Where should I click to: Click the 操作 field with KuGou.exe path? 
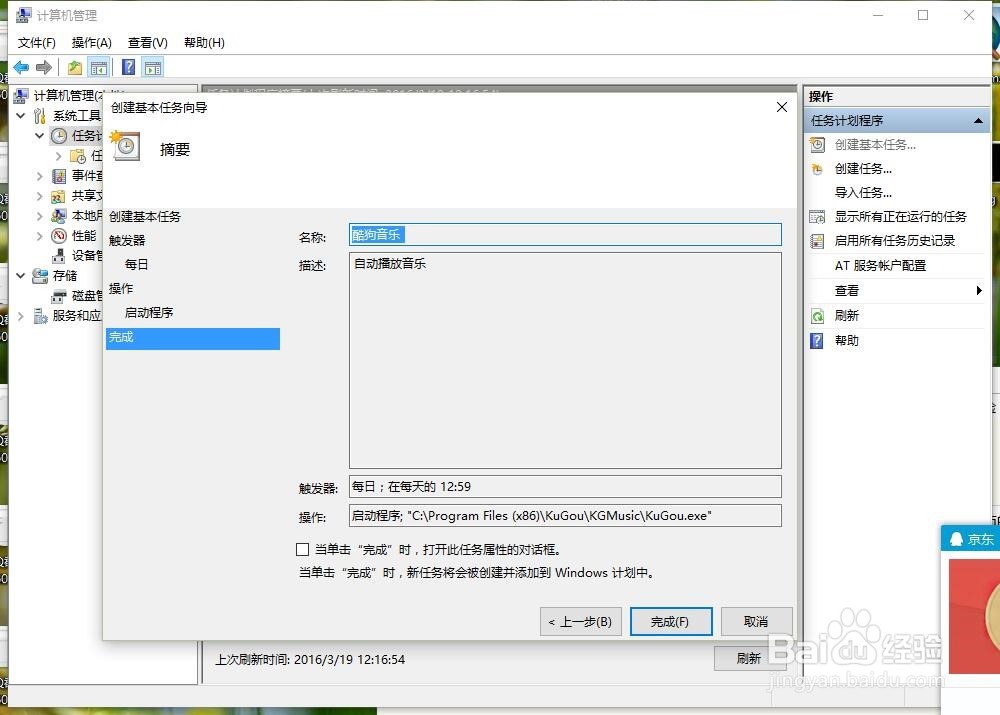pyautogui.click(x=565, y=515)
